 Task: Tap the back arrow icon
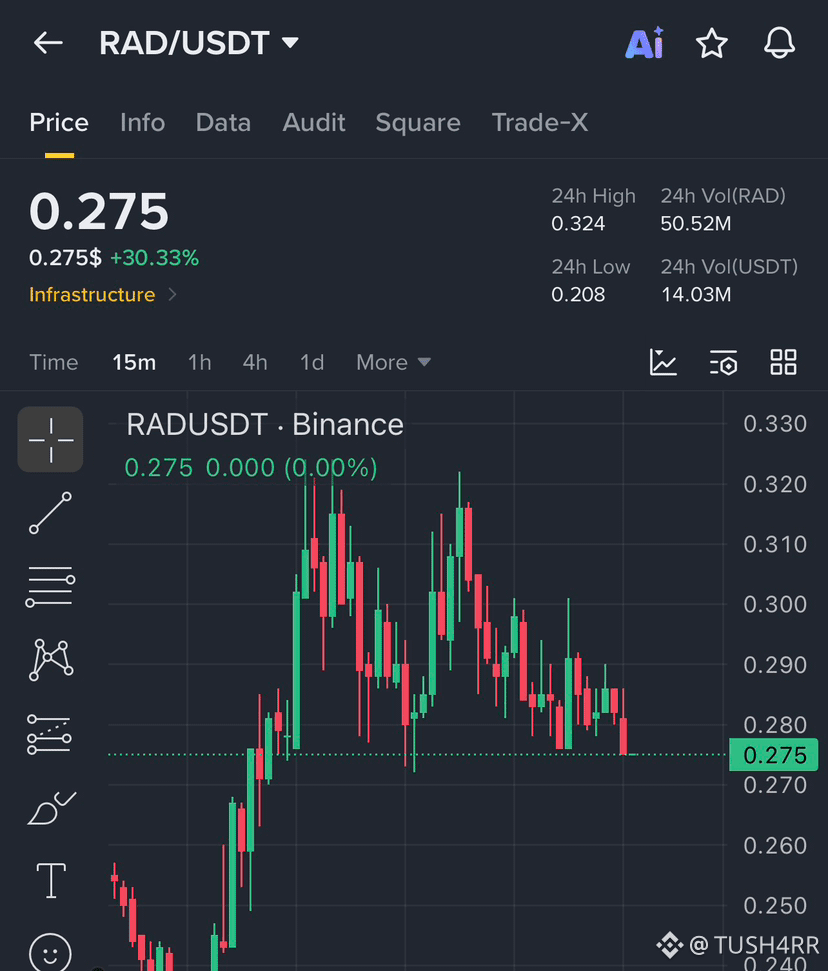(48, 43)
